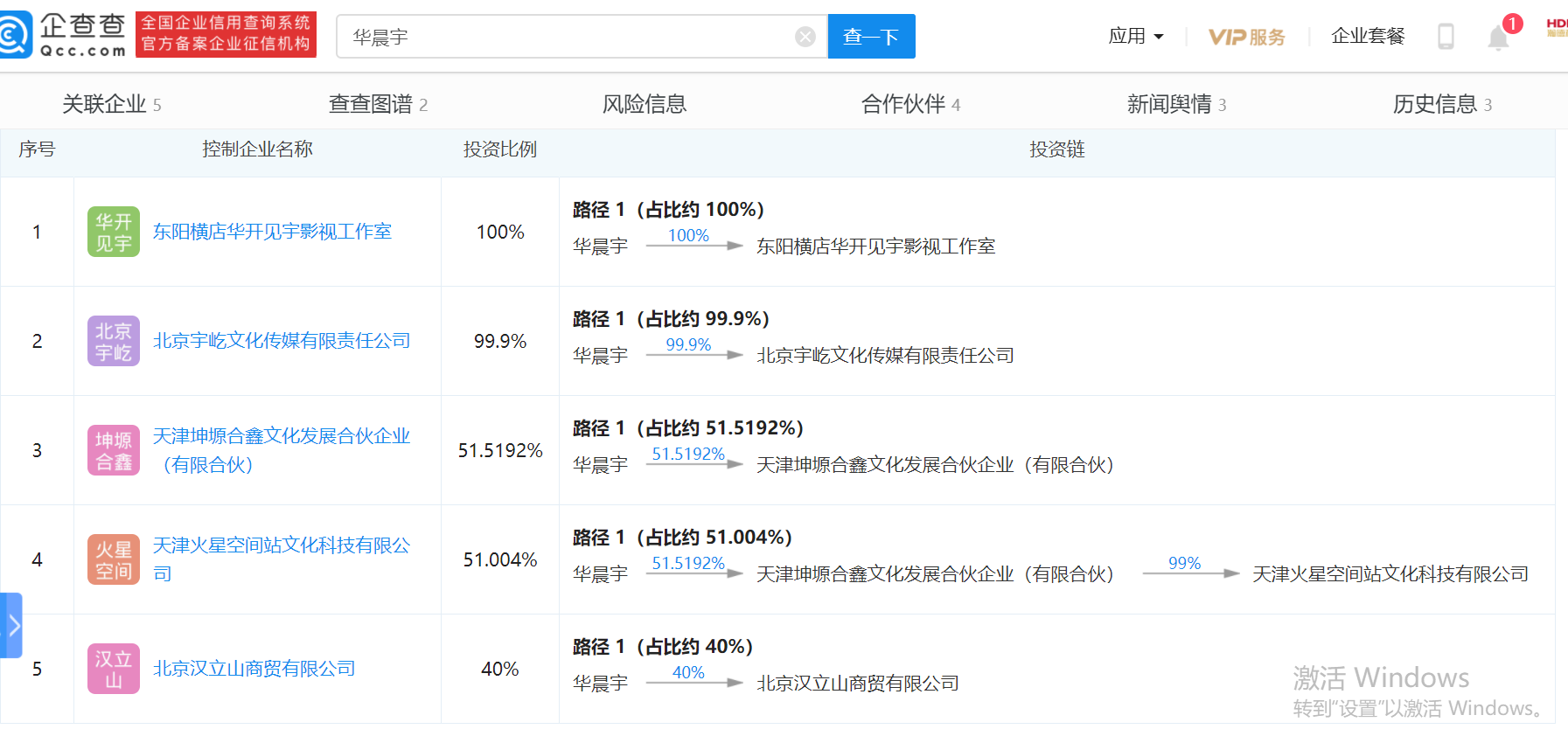Viewport: 1568px width, 736px height.
Task: Open the mobile phone app icon
Action: [1446, 37]
